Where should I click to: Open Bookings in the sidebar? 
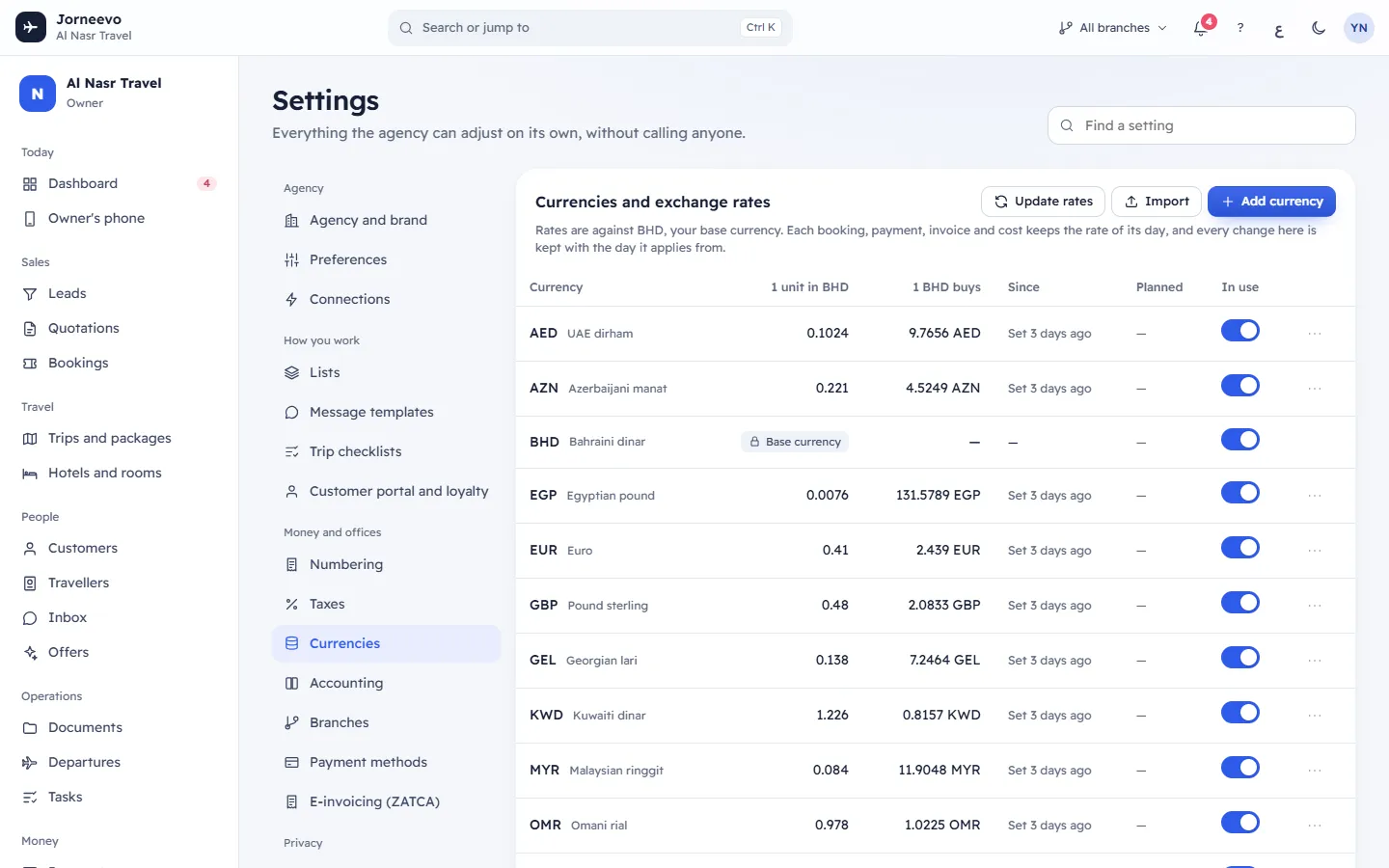[119, 363]
